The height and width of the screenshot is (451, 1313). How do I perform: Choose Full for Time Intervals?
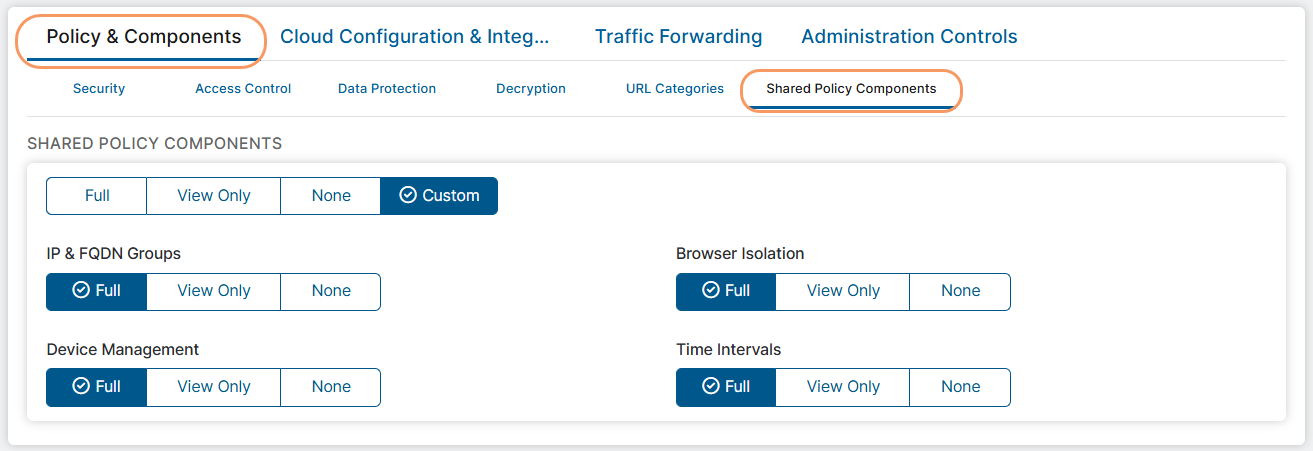pyautogui.click(x=726, y=387)
